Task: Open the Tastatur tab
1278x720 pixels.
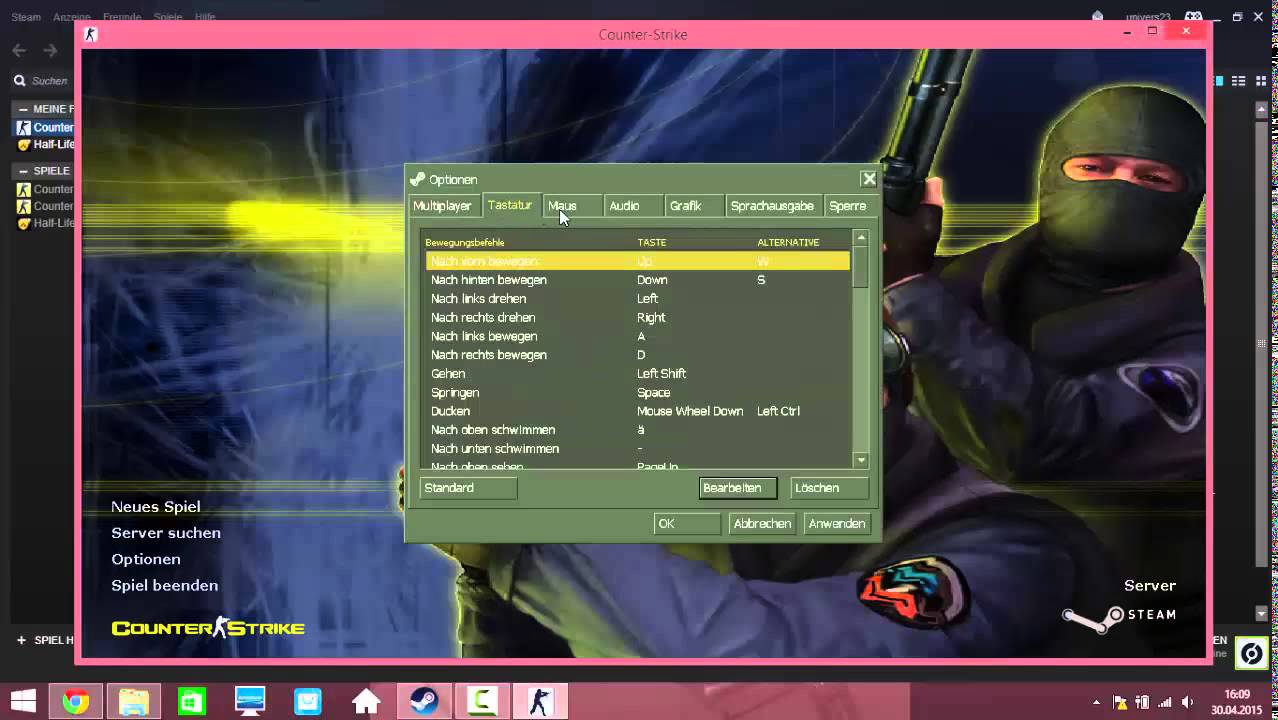Action: [512, 205]
